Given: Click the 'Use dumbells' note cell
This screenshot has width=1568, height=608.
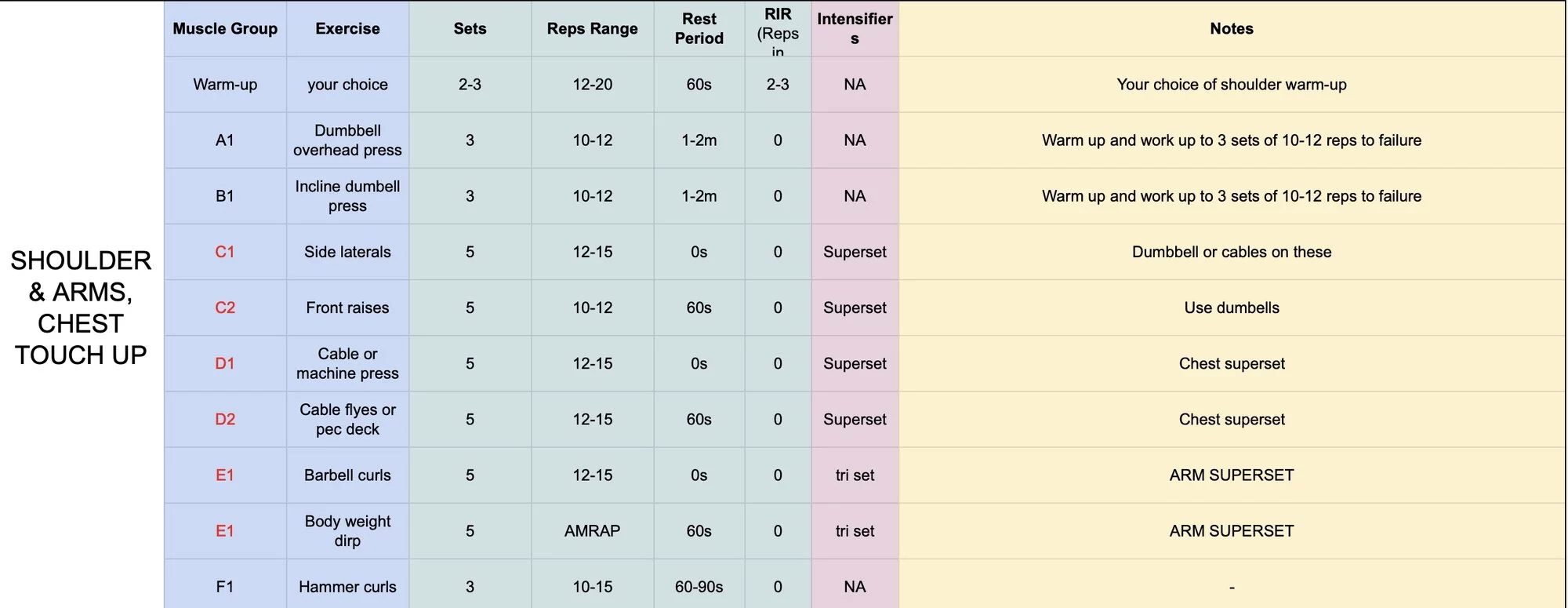Looking at the screenshot, I should pos(1231,308).
